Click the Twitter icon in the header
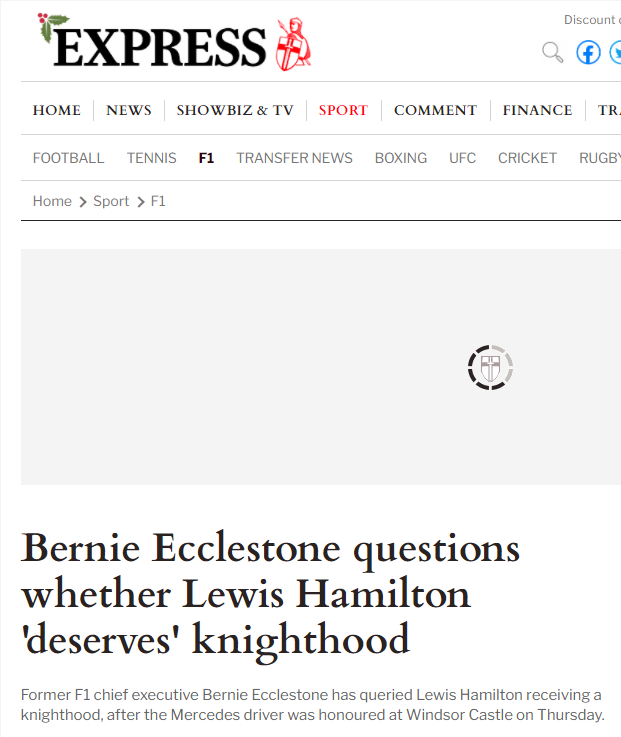 click(x=616, y=52)
